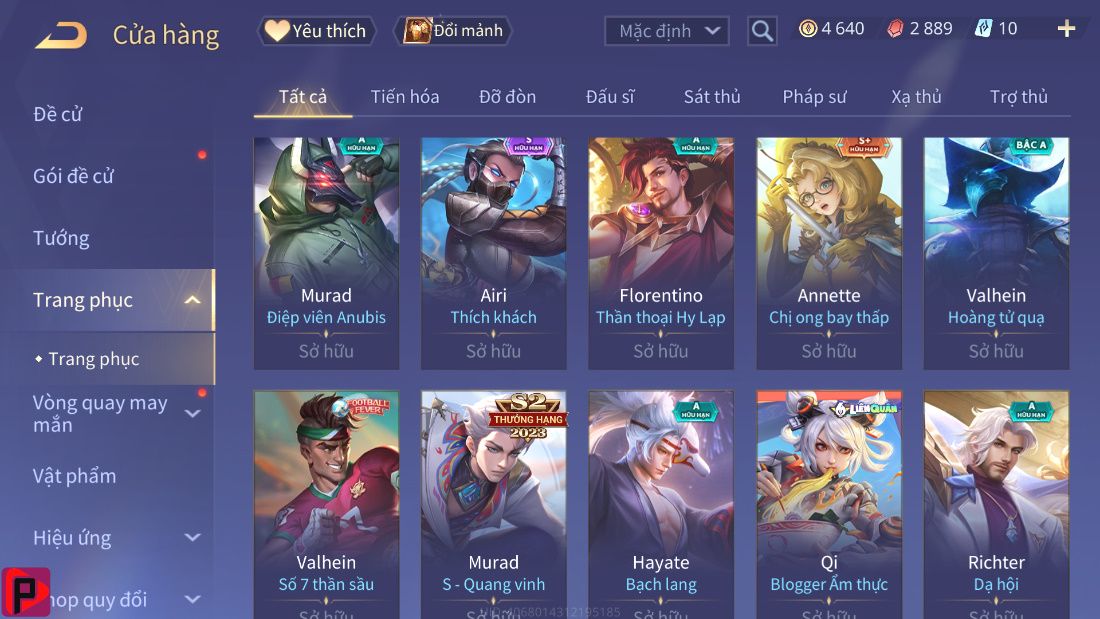The width and height of the screenshot is (1100, 619).
Task: Open the Mặc định sort dropdown
Action: click(x=666, y=31)
